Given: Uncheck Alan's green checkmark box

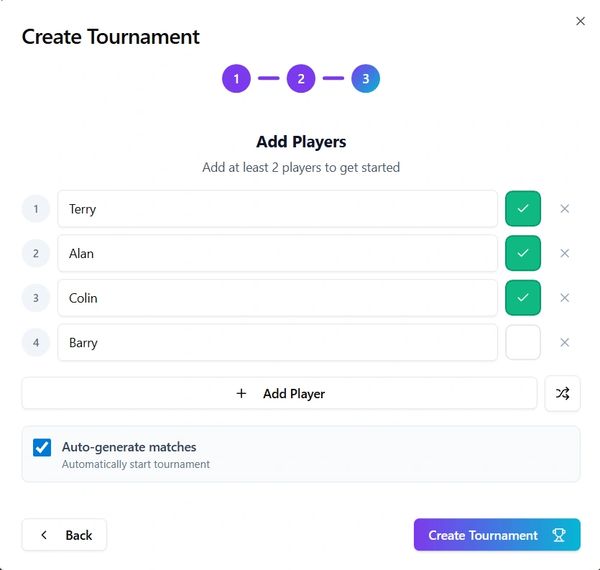Looking at the screenshot, I should click(x=523, y=253).
